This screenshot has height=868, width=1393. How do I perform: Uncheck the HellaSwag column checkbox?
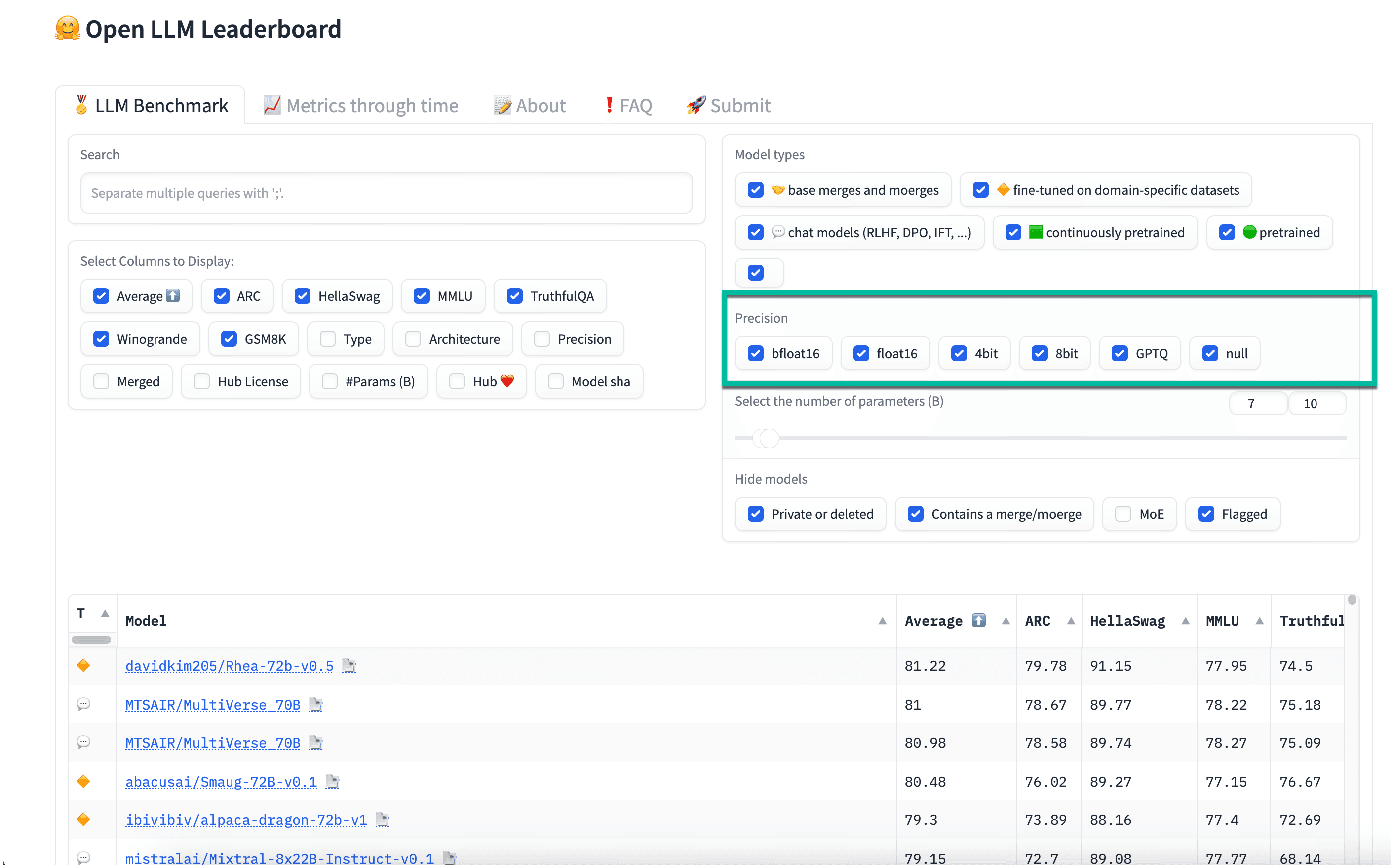coord(303,296)
